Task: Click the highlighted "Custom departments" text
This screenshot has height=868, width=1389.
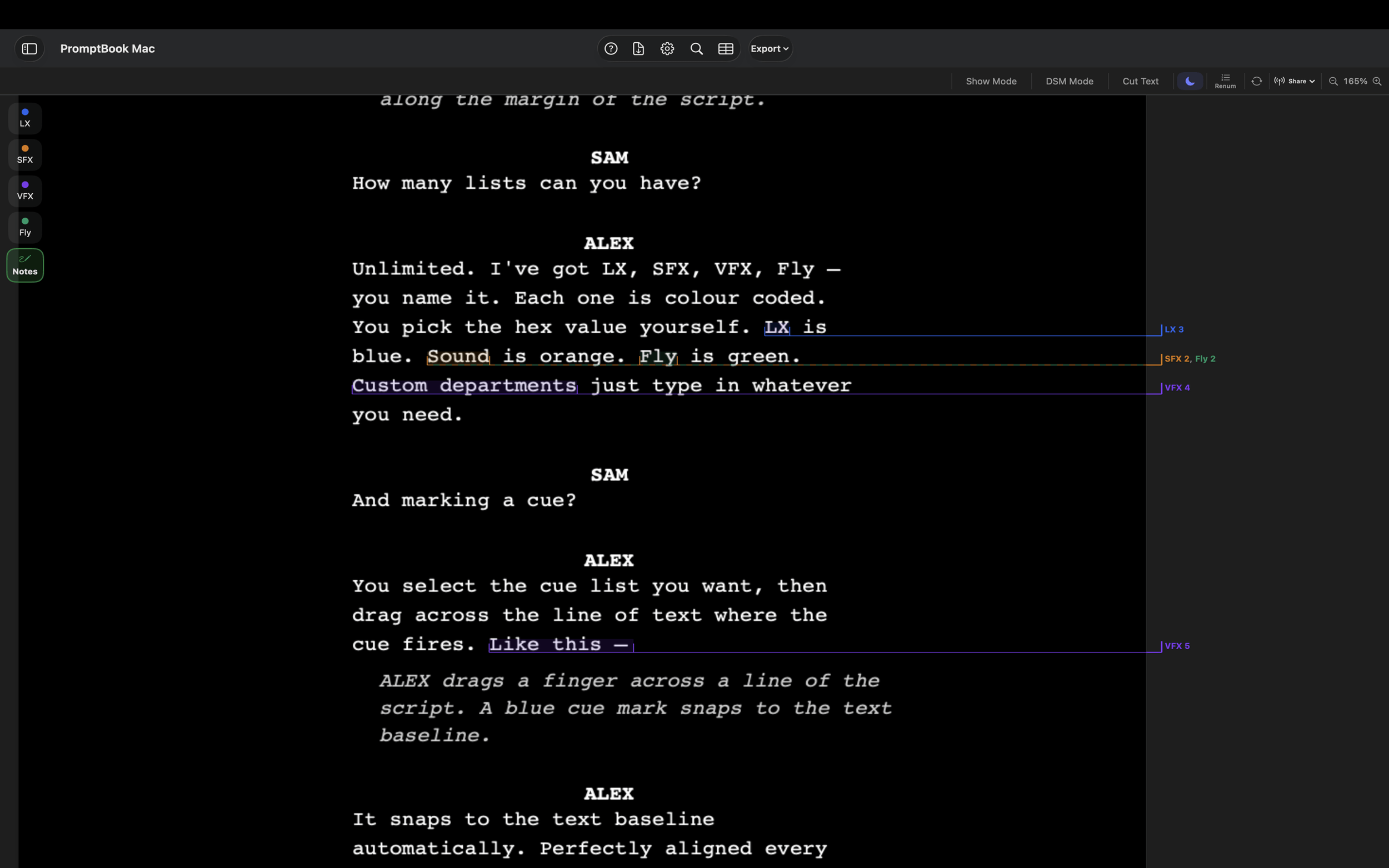Action: (x=464, y=386)
